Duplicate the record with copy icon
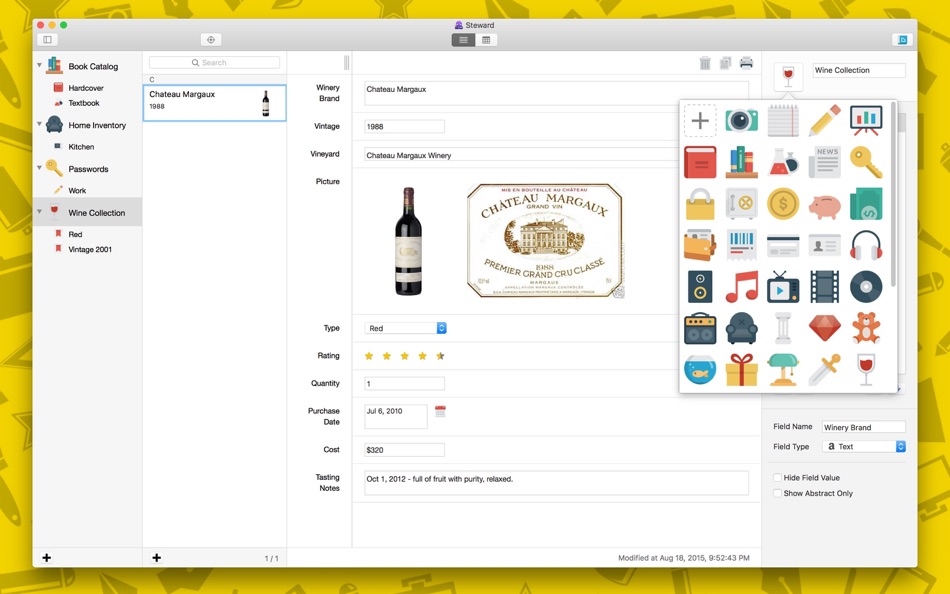Screen dimensions: 950x594 (x=725, y=63)
